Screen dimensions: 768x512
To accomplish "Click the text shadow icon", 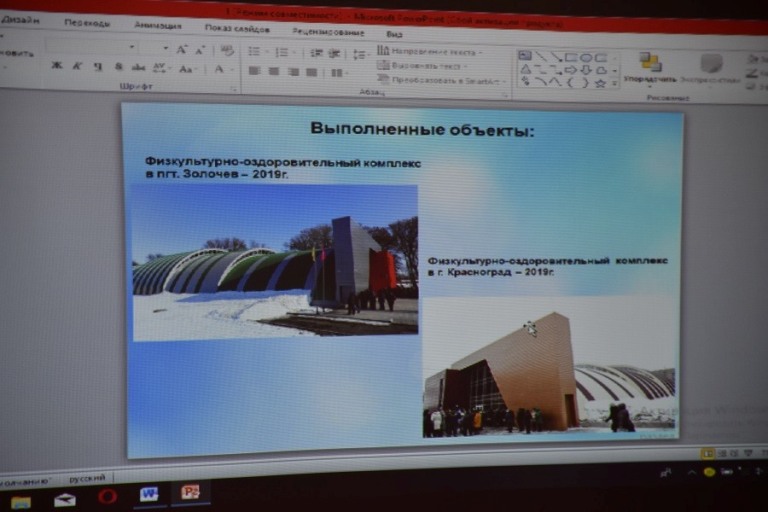I will point(118,67).
